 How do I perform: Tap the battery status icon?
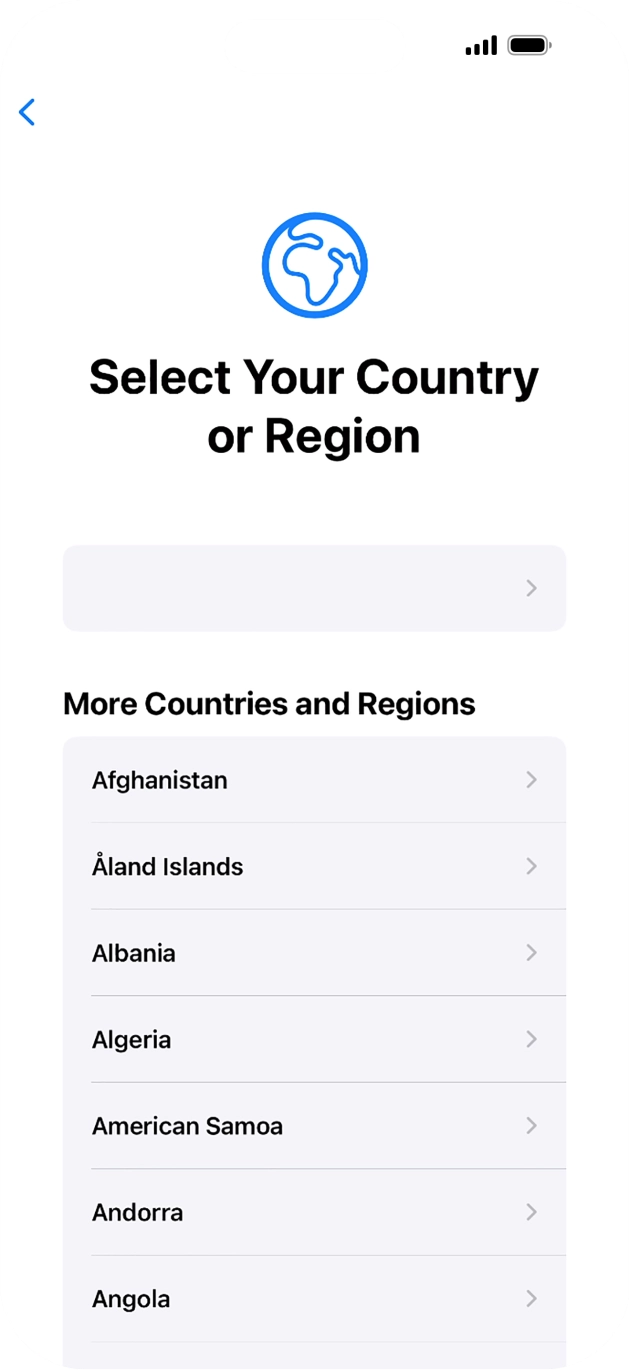click(528, 45)
